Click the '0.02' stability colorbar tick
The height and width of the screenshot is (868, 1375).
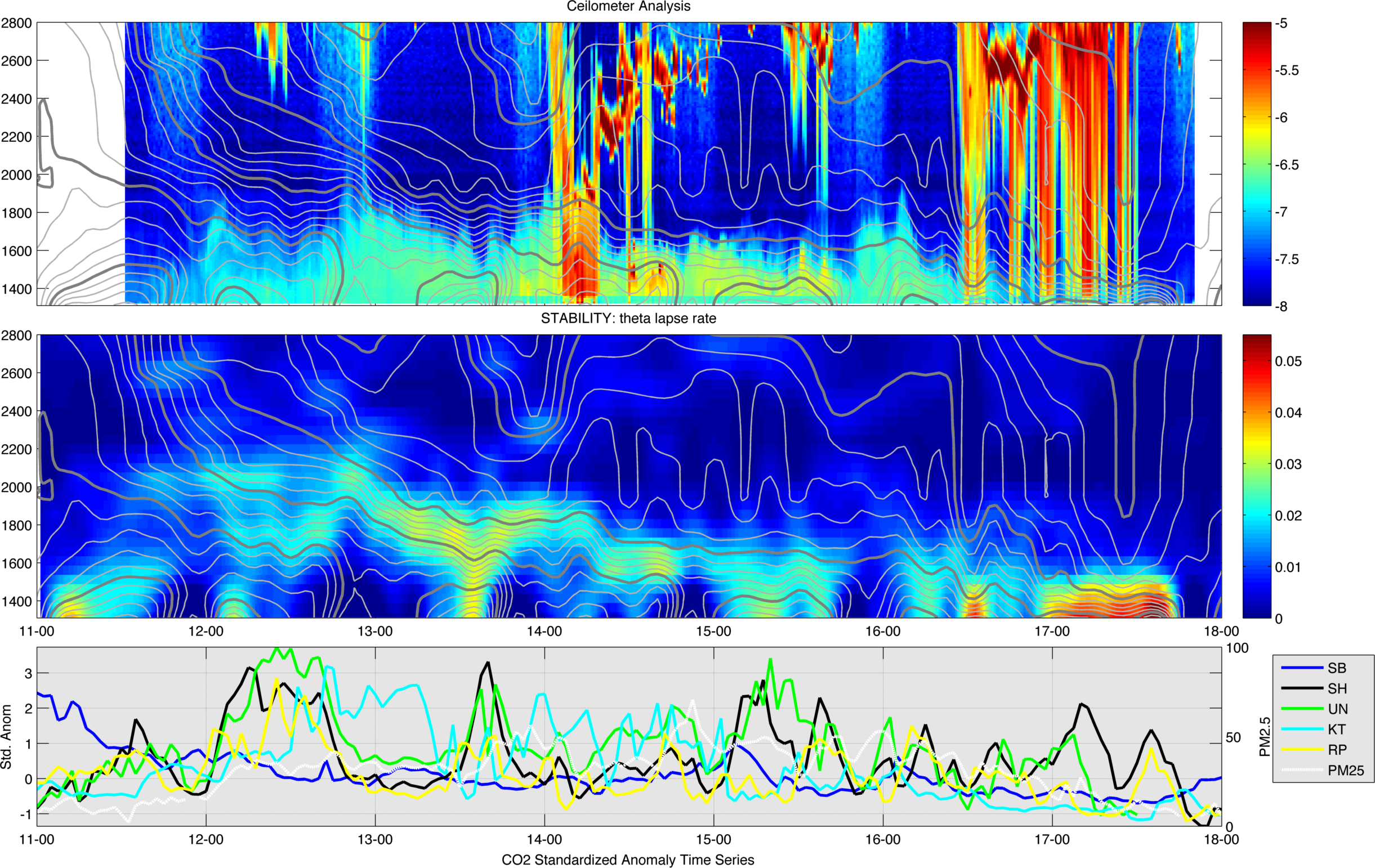1288,515
